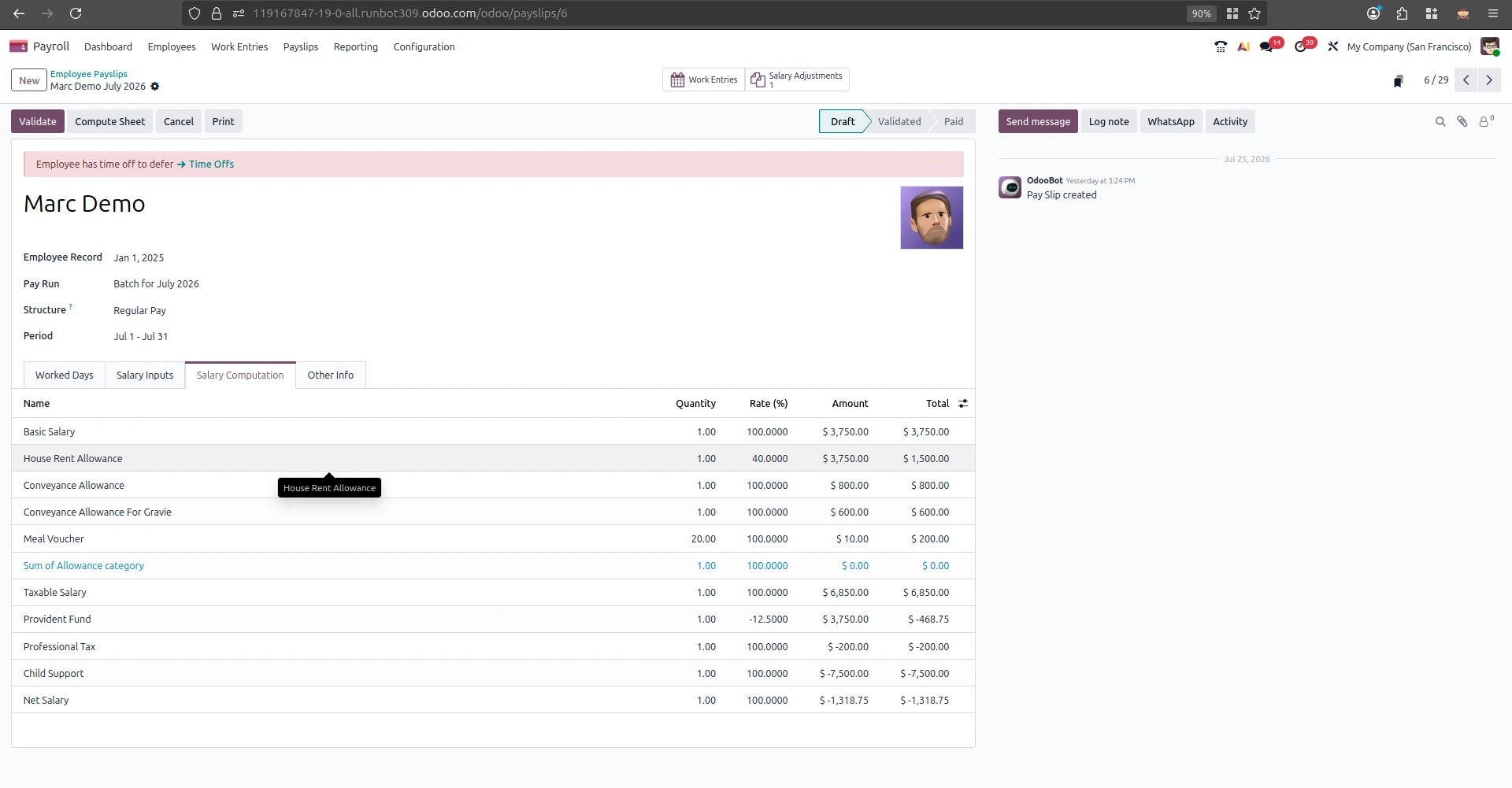Open Salary Adjustments smart button

(x=797, y=80)
